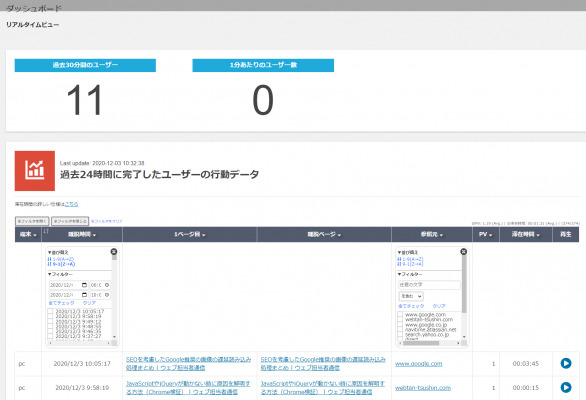This screenshot has height=400, width=586.
Task: Click the clock icon in first time field
Action: [x=107, y=285]
